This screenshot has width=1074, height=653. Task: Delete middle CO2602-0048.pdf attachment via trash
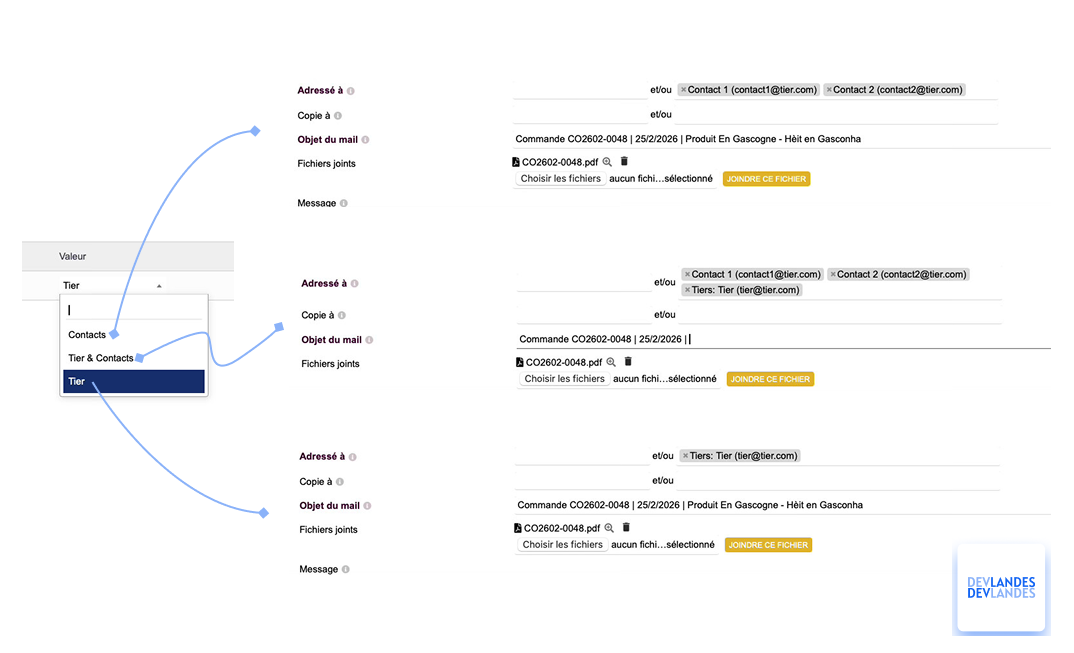click(x=628, y=361)
